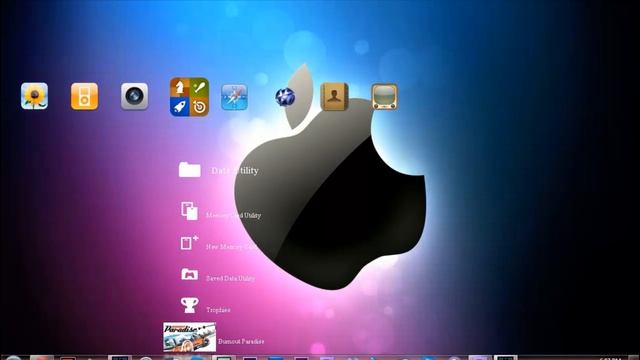Screen dimensions: 640x360
Task: Click the new memory card plus icon
Action: pyautogui.click(x=189, y=242)
